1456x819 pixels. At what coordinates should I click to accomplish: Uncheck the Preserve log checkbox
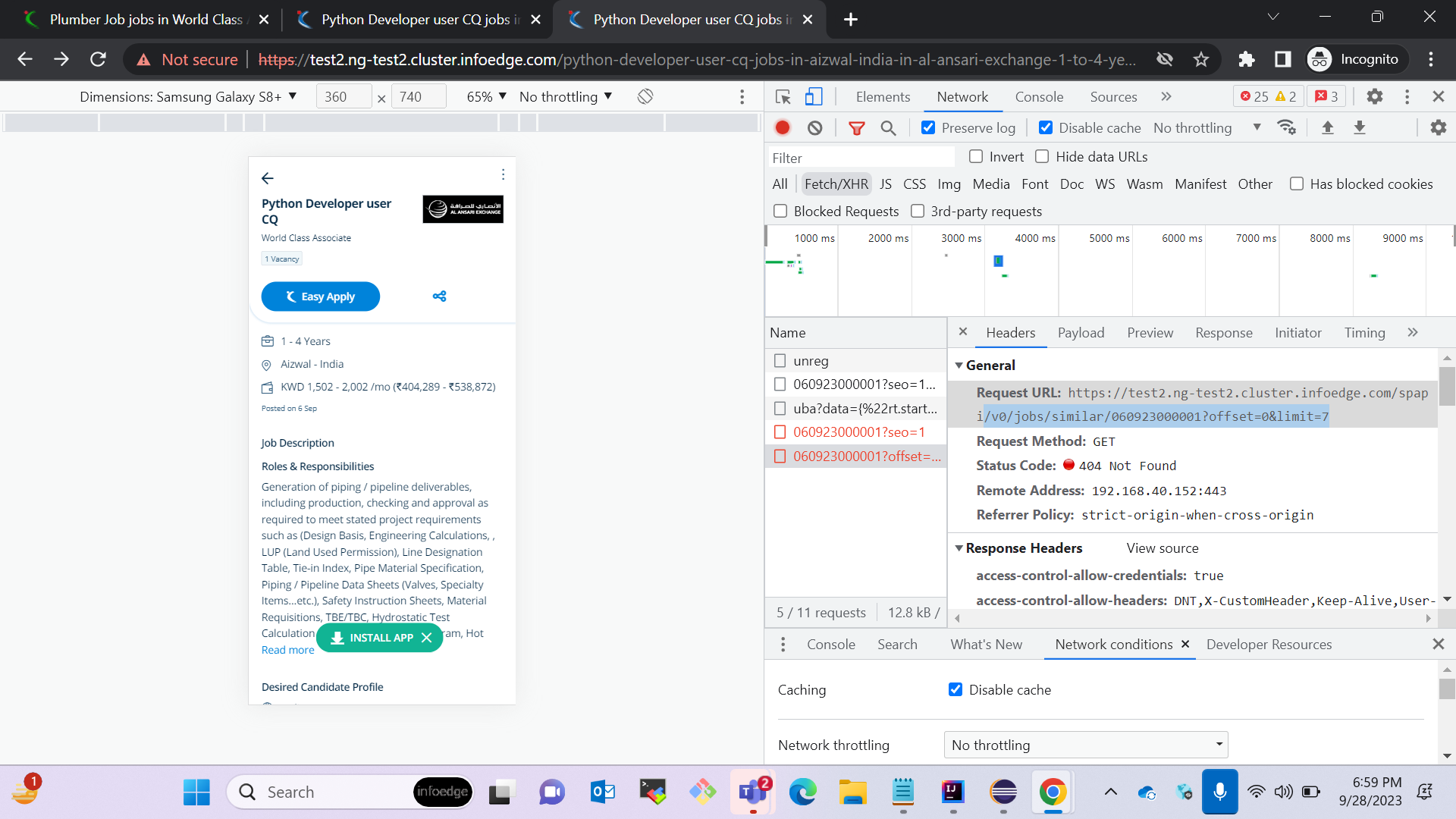coord(928,128)
